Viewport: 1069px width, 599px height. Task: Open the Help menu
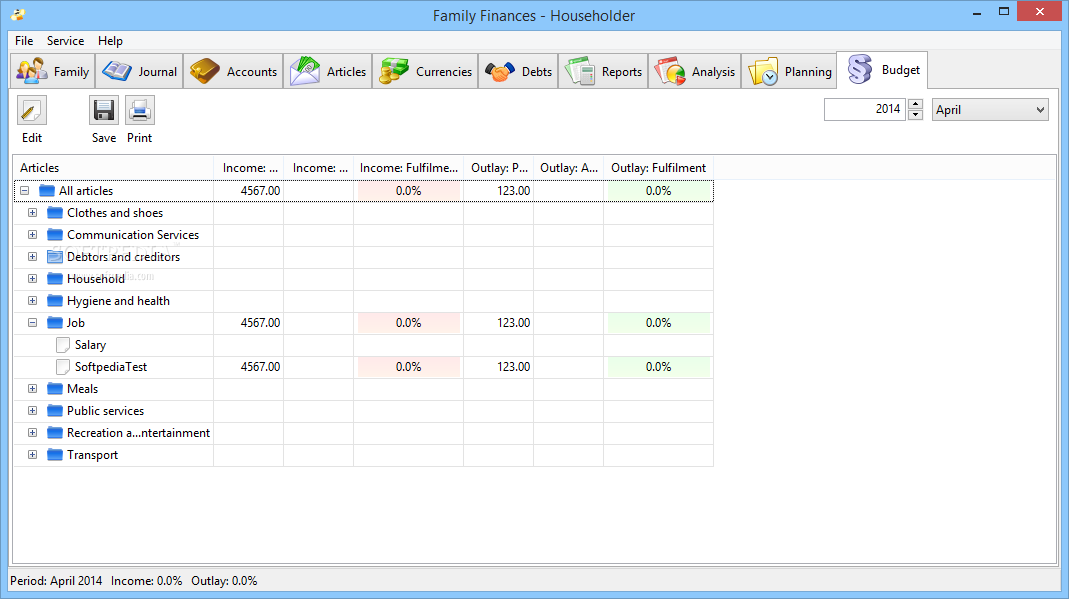pyautogui.click(x=110, y=41)
